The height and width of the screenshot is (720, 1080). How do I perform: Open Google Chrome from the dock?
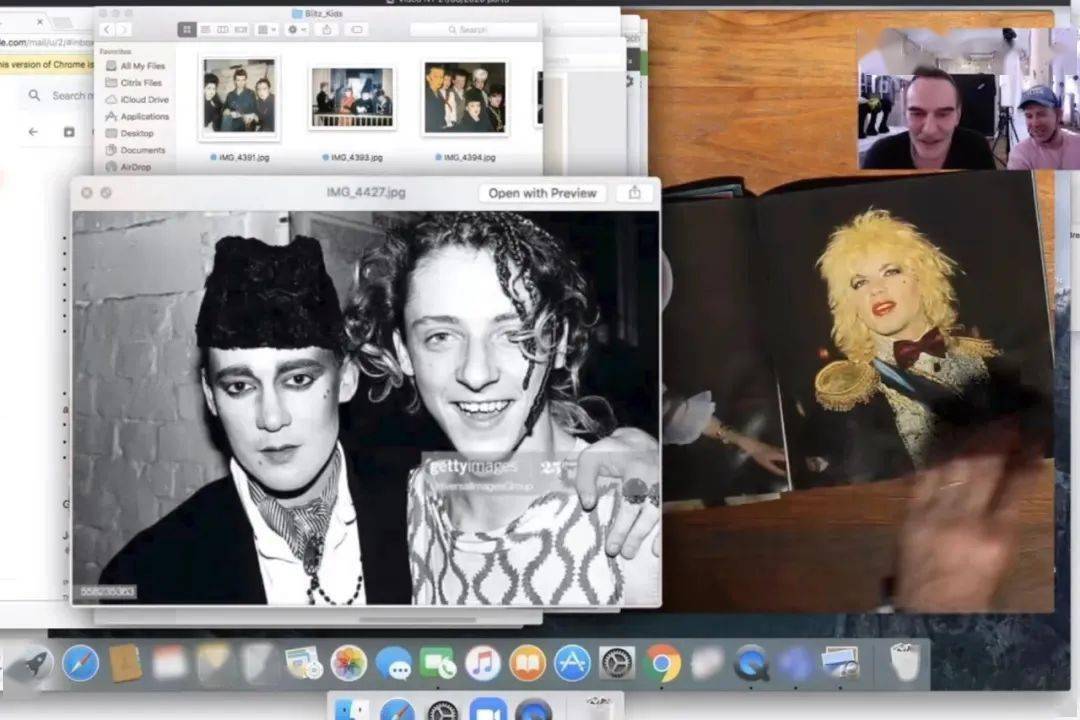pos(662,663)
